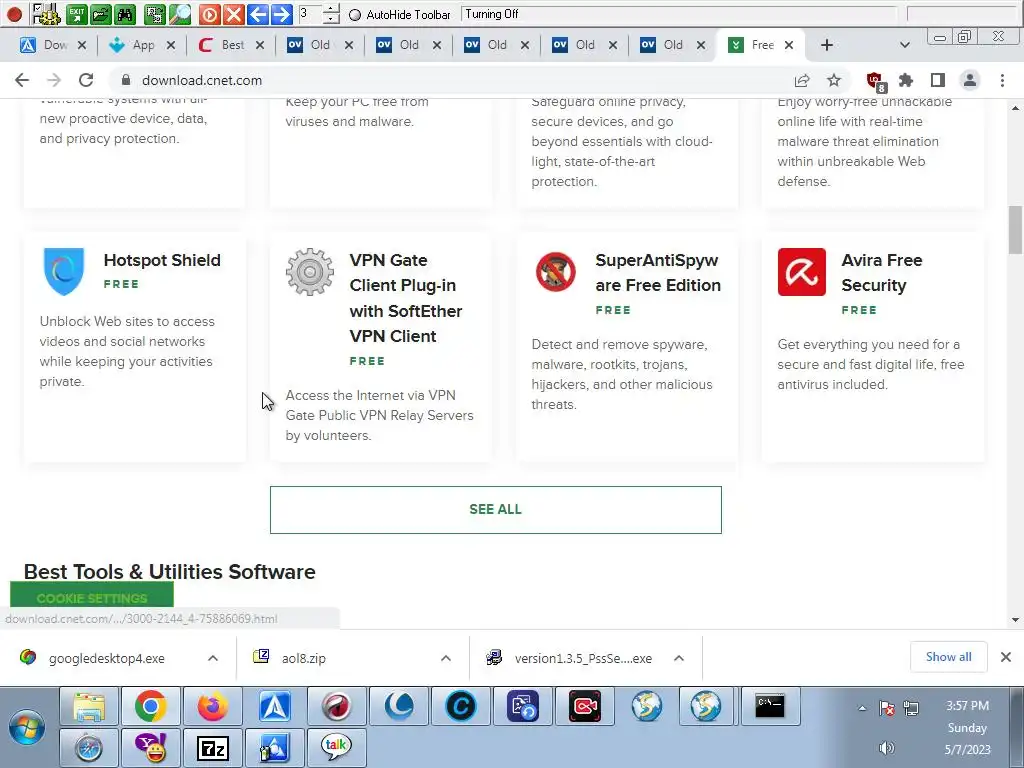Click the orange X cancel toolbar button

point(233,14)
